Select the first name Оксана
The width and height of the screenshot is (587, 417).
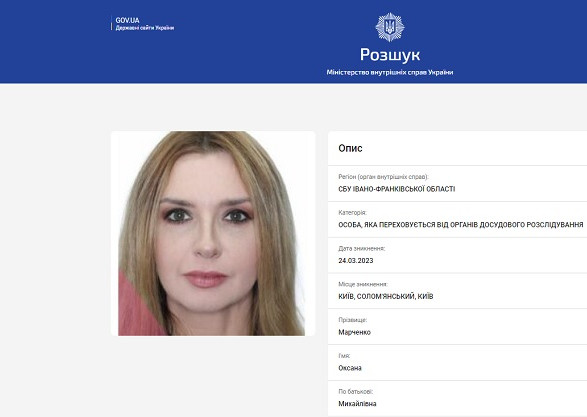(x=350, y=368)
